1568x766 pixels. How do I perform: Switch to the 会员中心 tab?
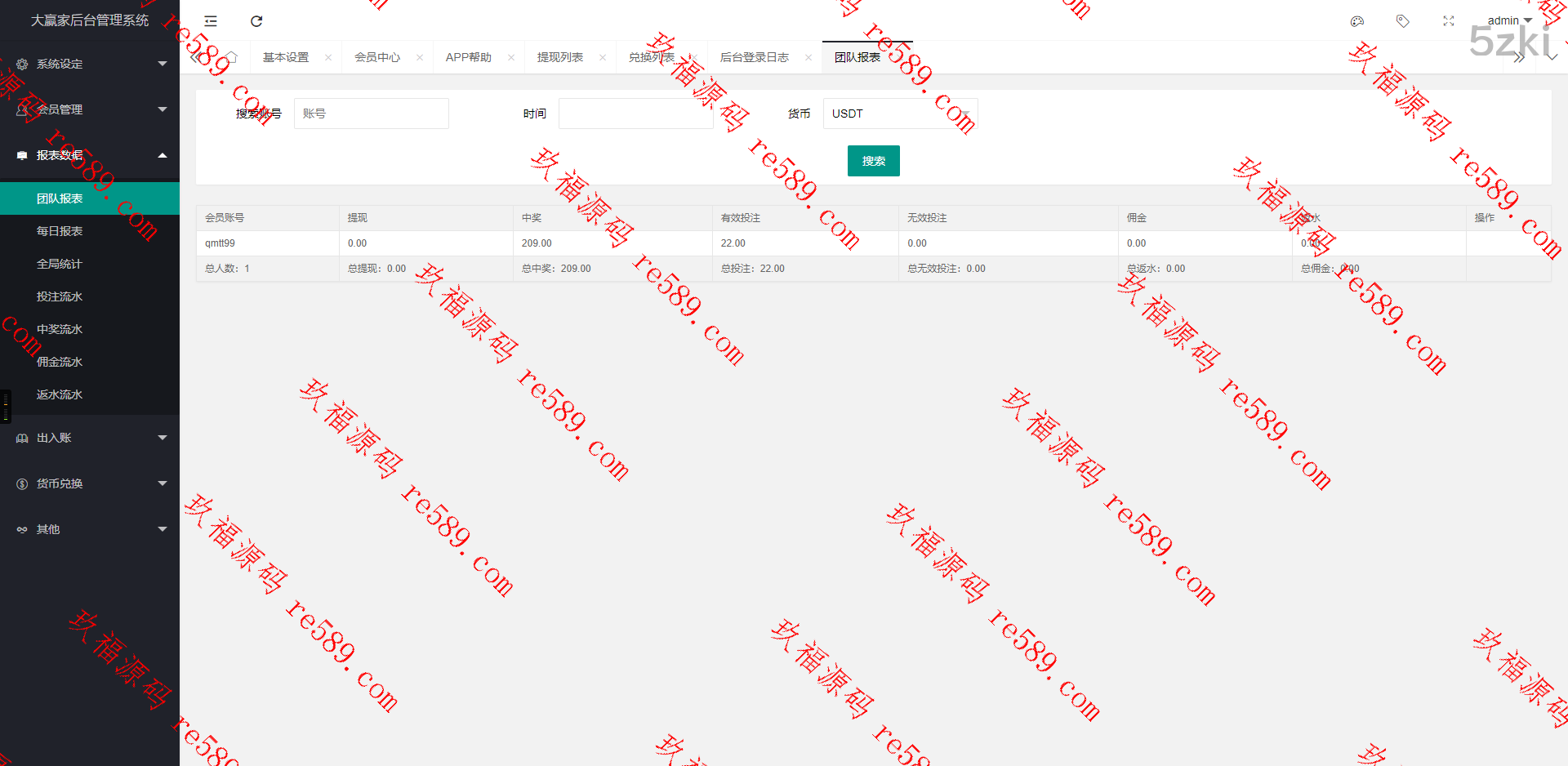coord(377,57)
